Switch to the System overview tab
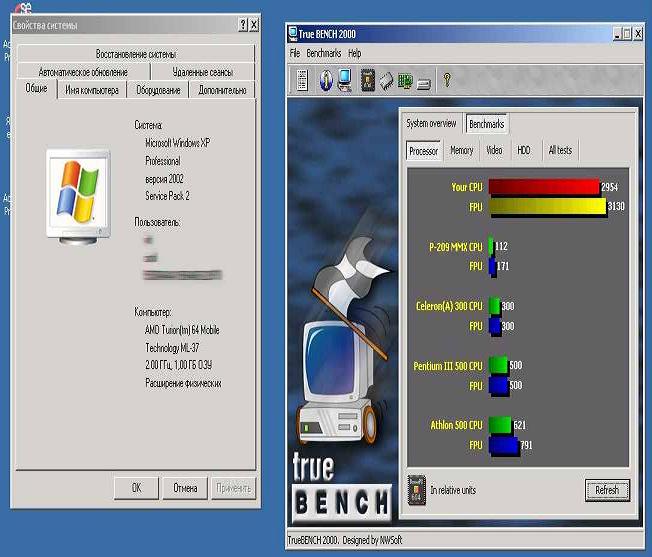This screenshot has height=557, width=652. point(431,124)
